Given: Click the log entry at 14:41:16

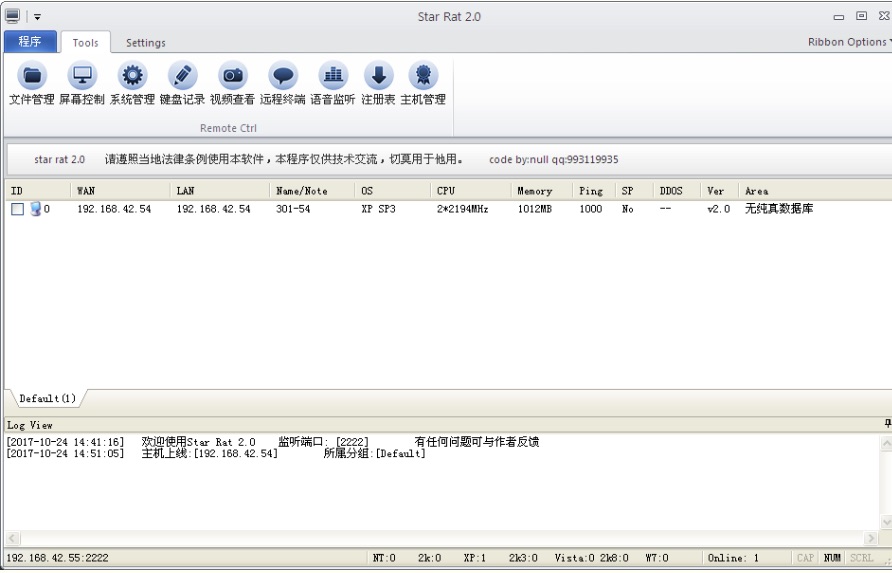Looking at the screenshot, I should tap(272, 442).
